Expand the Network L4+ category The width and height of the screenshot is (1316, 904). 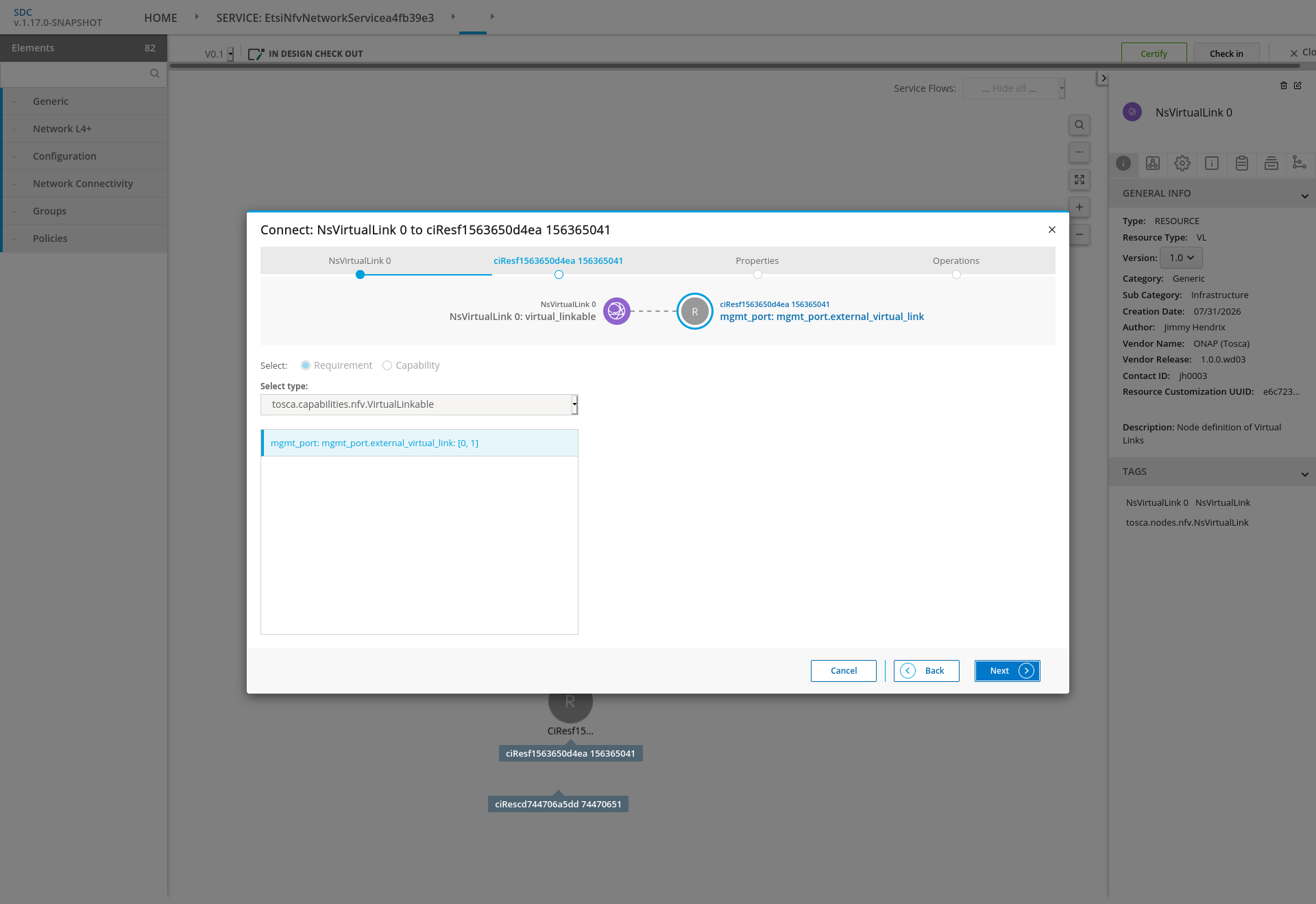tap(85, 129)
